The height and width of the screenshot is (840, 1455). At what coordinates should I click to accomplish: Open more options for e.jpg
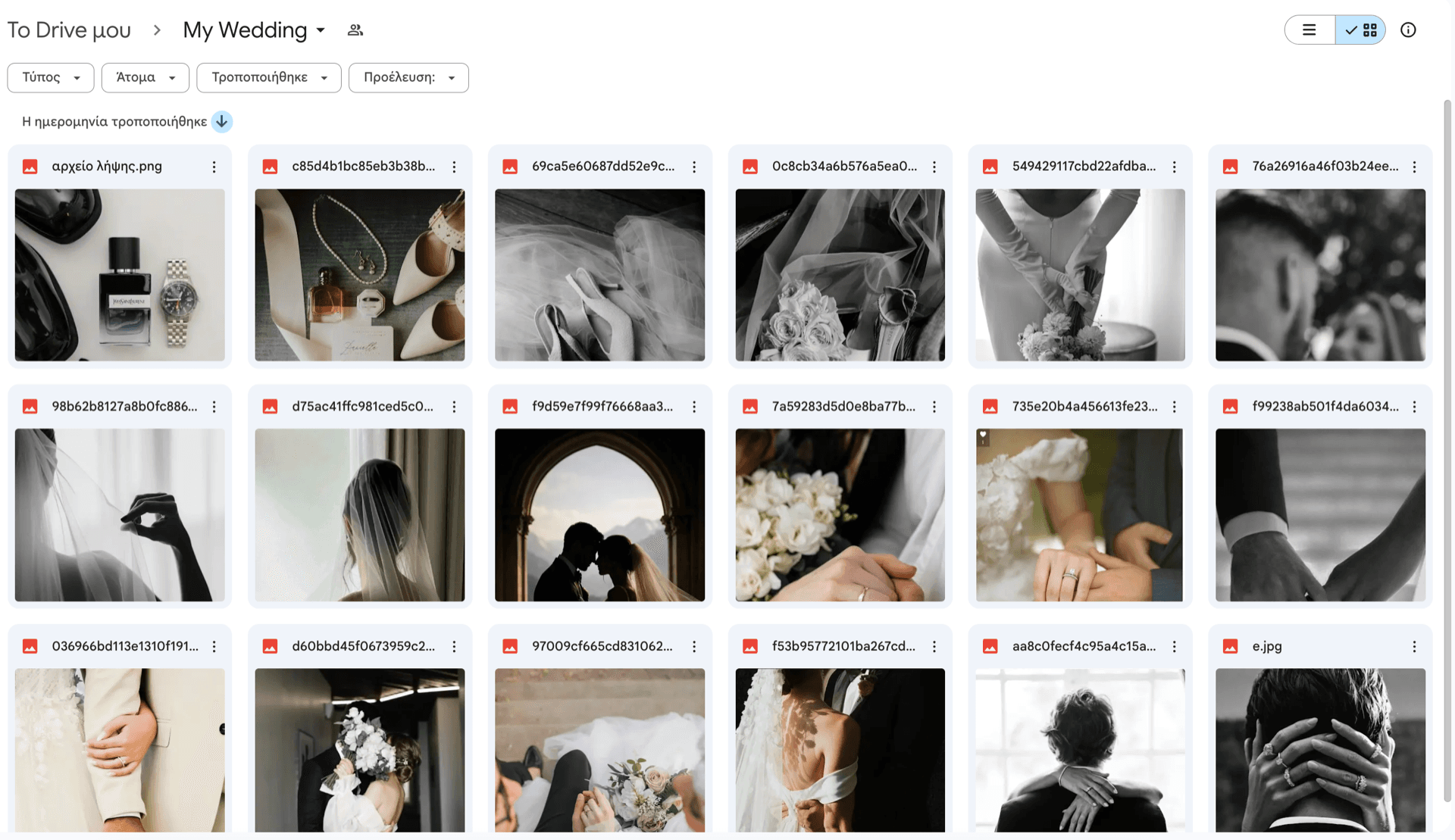1415,646
